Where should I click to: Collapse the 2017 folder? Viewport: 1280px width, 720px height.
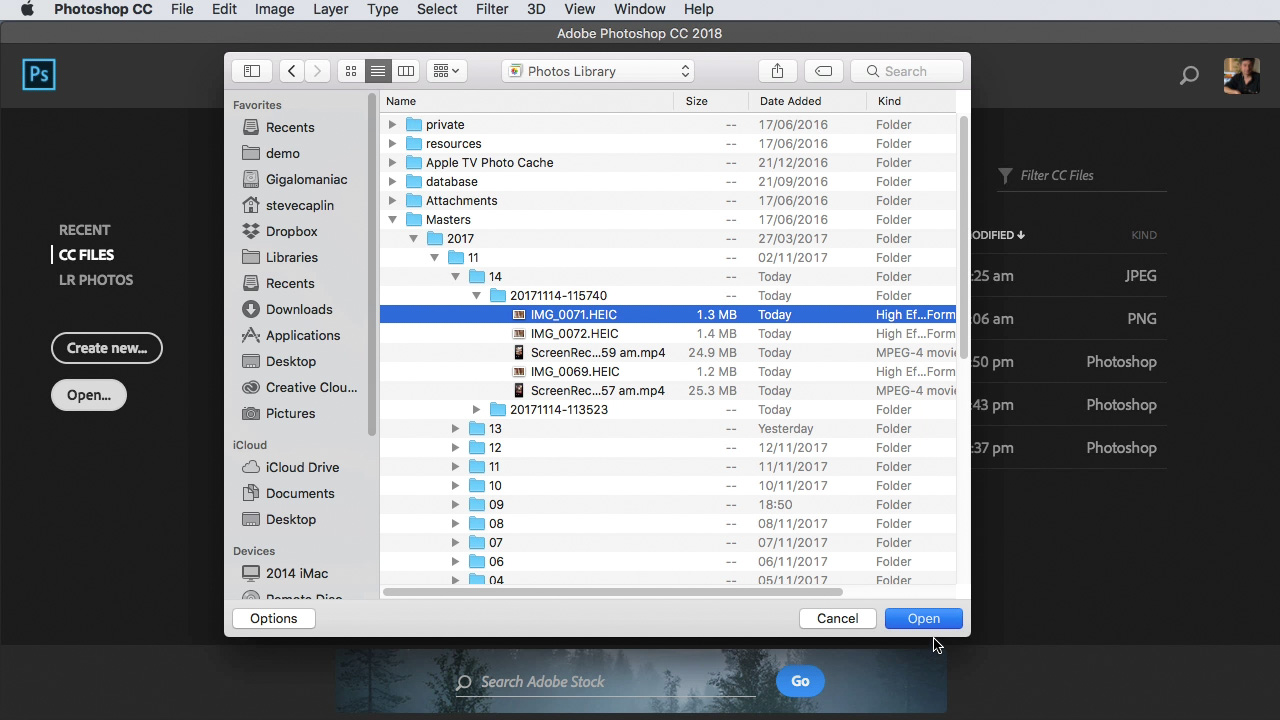413,238
